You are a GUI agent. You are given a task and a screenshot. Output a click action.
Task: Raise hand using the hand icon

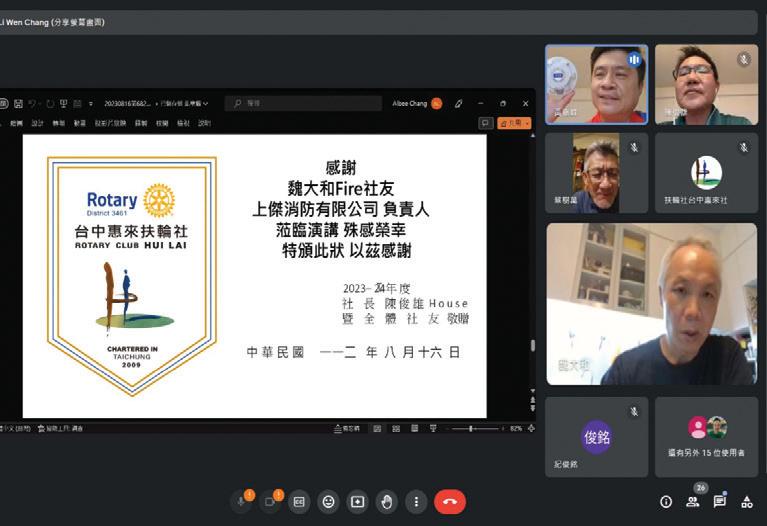[x=387, y=502]
